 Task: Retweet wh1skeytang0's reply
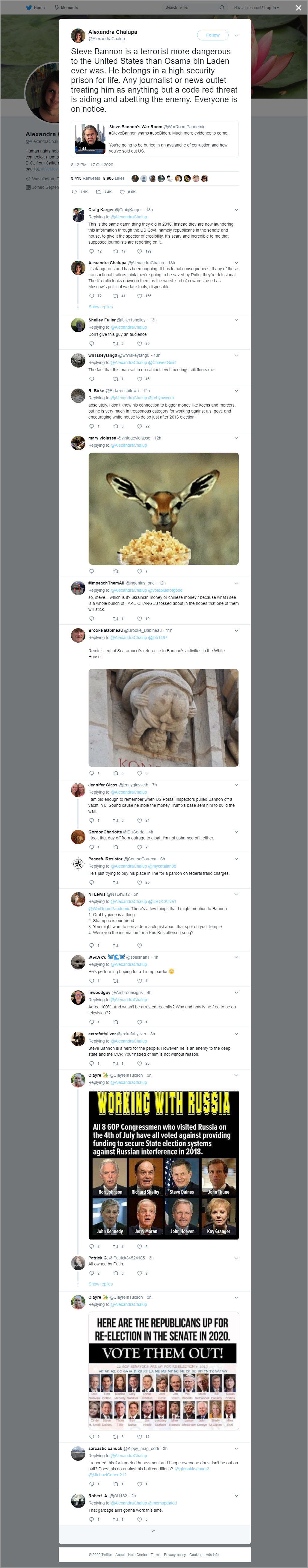[116, 379]
